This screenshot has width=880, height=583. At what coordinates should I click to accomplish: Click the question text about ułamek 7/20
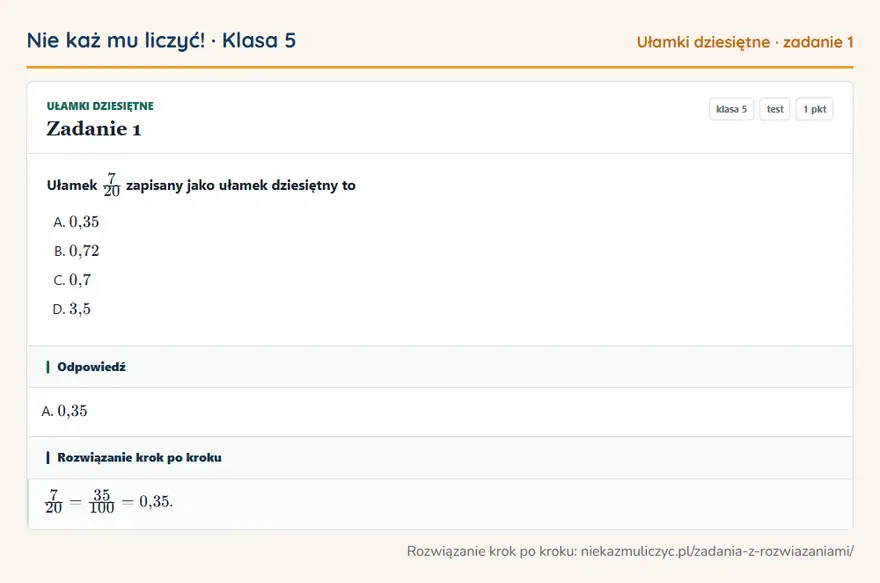click(x=201, y=185)
